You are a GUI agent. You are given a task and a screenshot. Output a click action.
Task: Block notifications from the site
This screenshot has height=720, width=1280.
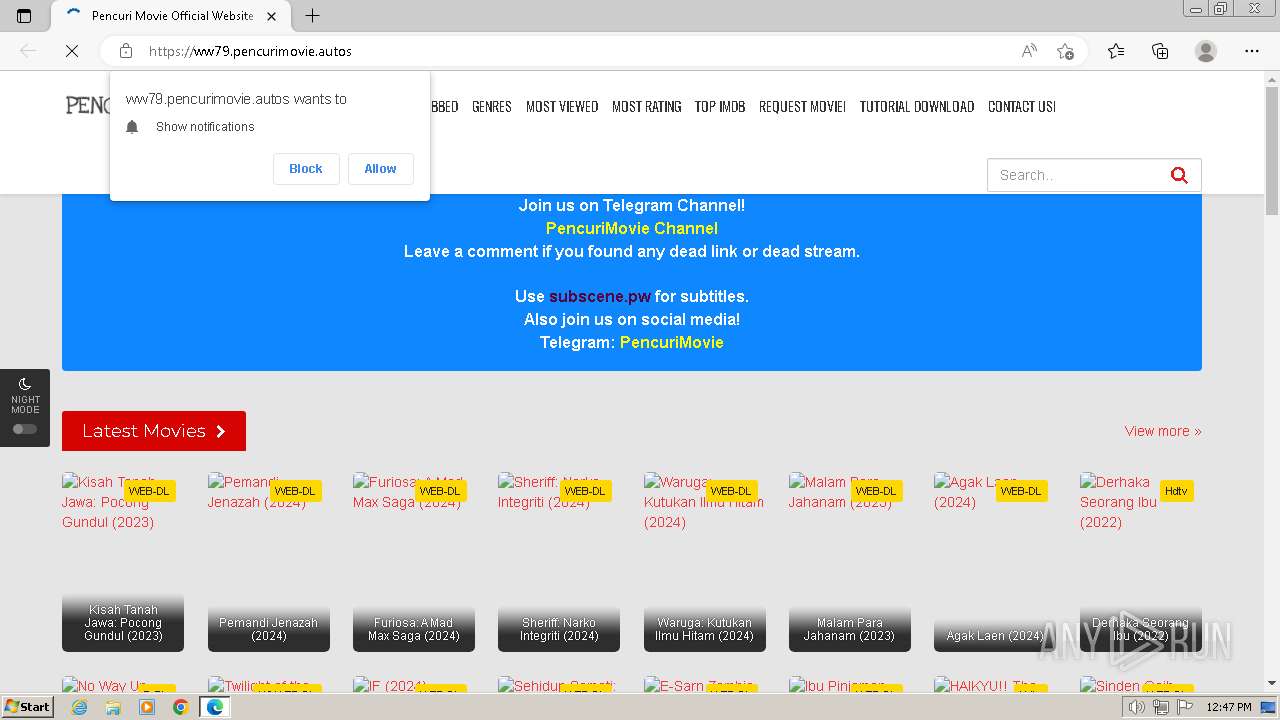(x=306, y=169)
